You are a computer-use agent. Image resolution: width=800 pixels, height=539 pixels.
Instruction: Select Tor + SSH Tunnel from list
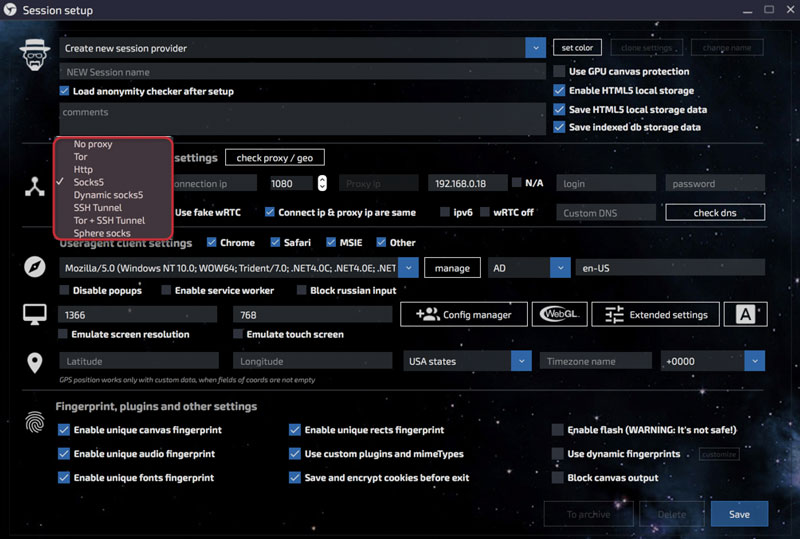point(109,220)
